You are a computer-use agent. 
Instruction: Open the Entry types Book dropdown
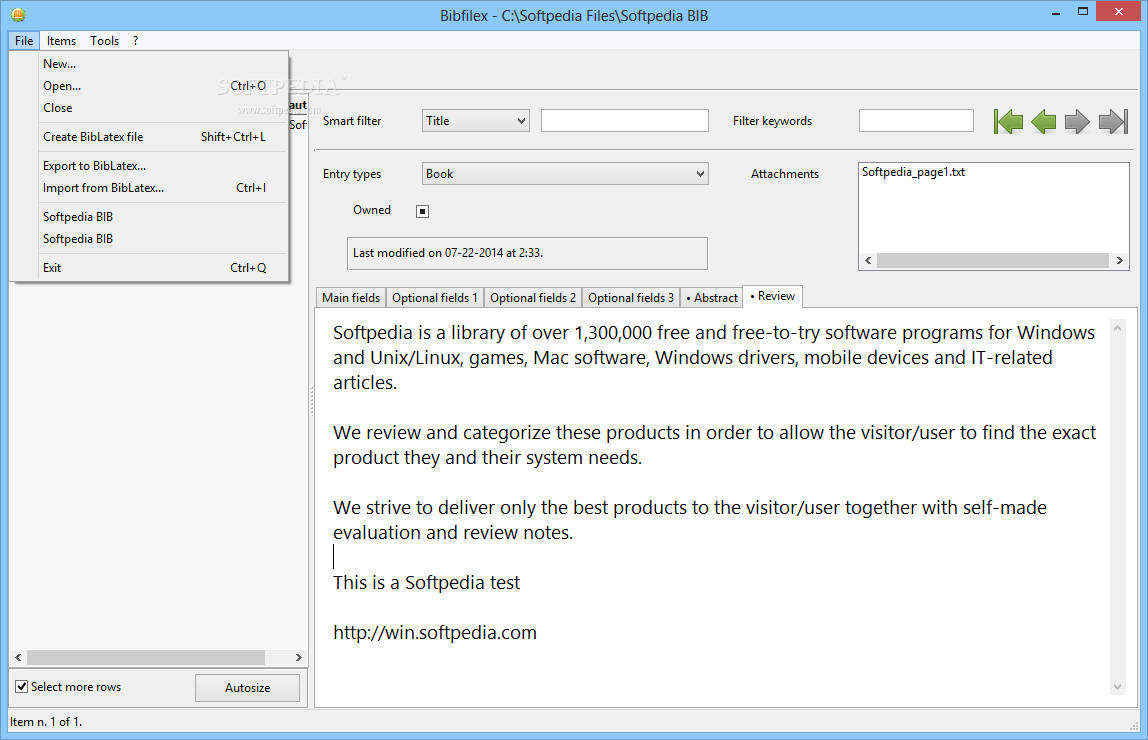pos(565,173)
